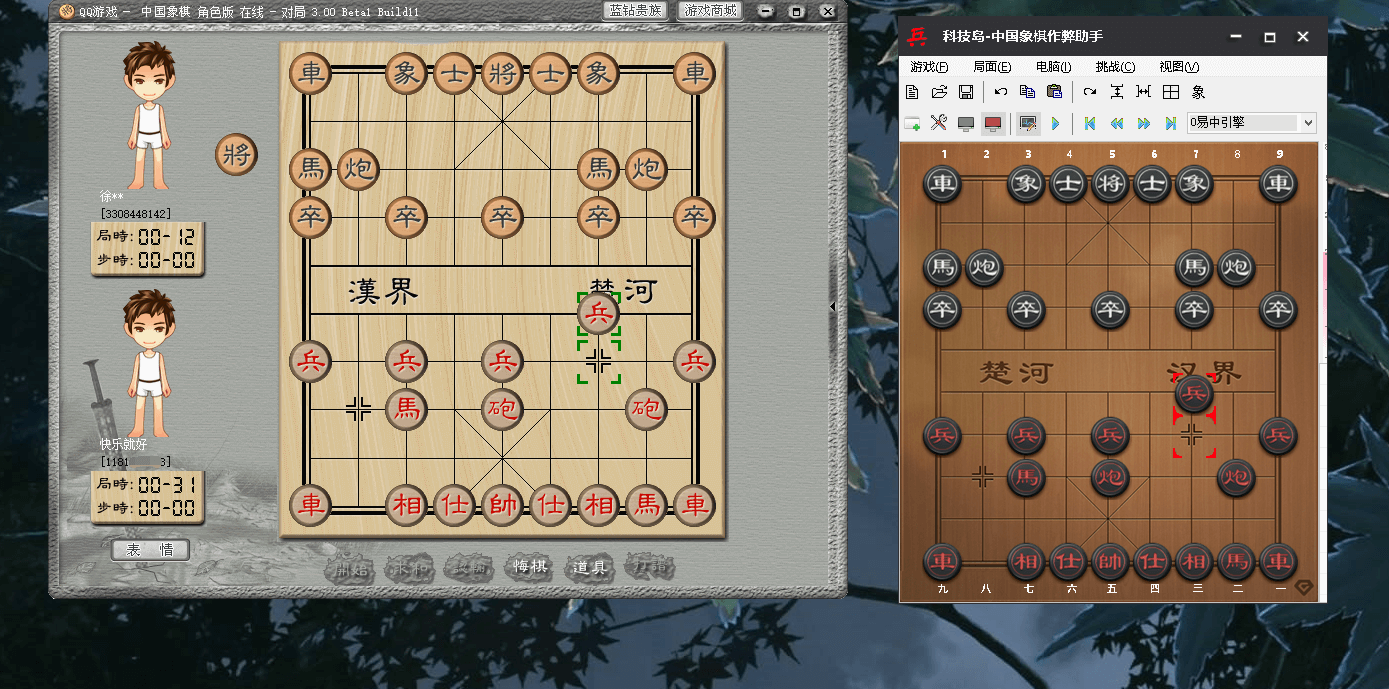
Task: Toggle the analysis chart monitor button
Action: 1027,123
